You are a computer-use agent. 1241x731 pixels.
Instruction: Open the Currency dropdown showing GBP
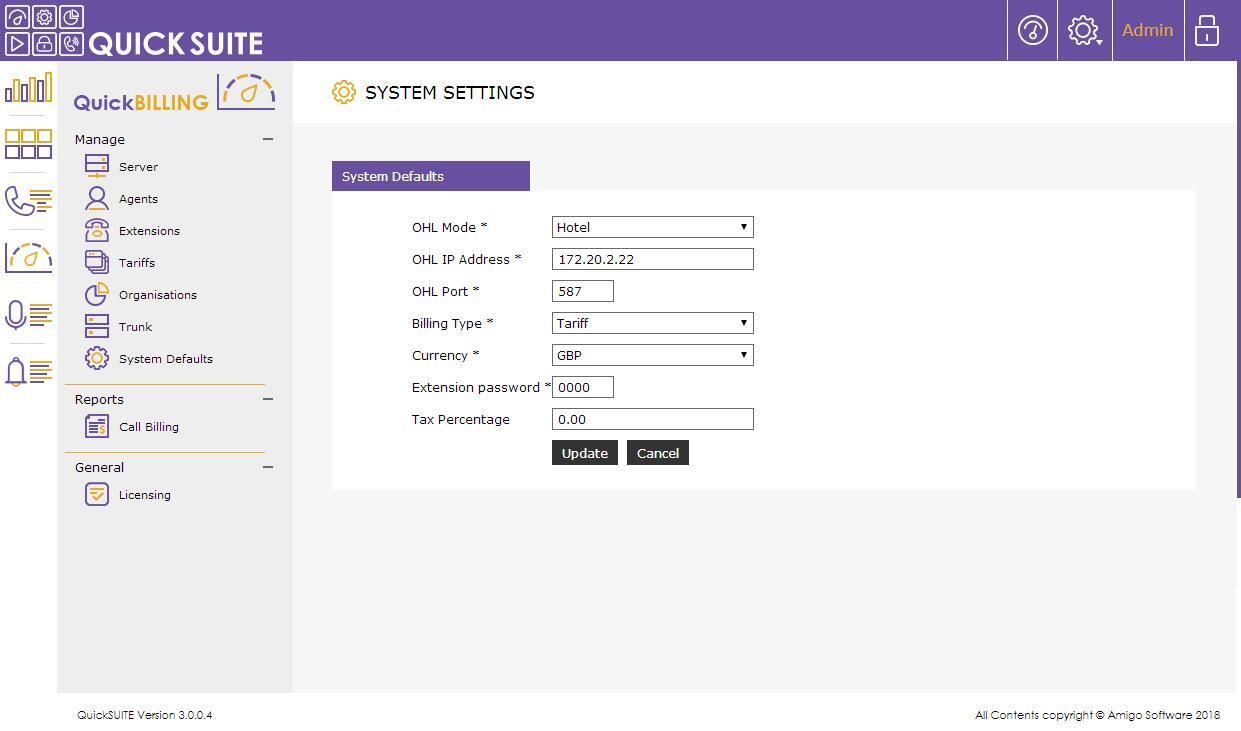pyautogui.click(x=652, y=355)
